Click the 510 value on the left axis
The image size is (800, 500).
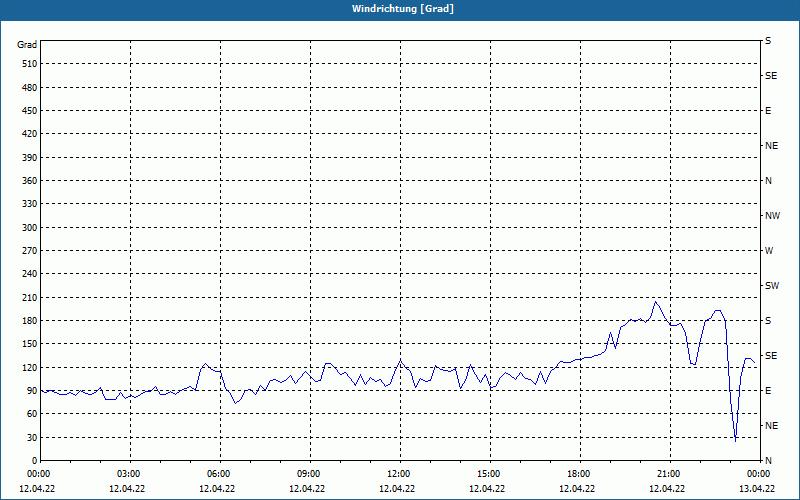[30, 64]
